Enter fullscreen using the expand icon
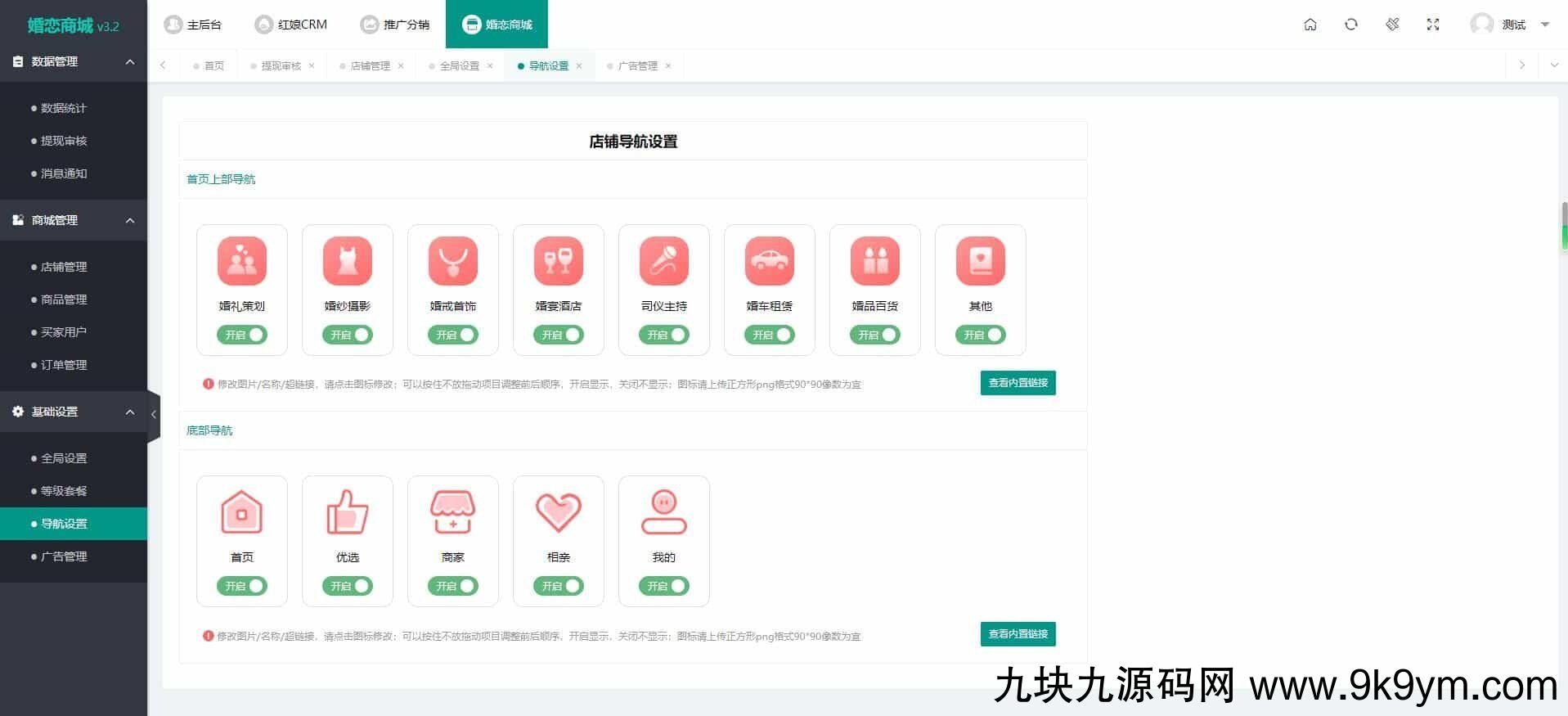The width and height of the screenshot is (1568, 716). (1432, 25)
